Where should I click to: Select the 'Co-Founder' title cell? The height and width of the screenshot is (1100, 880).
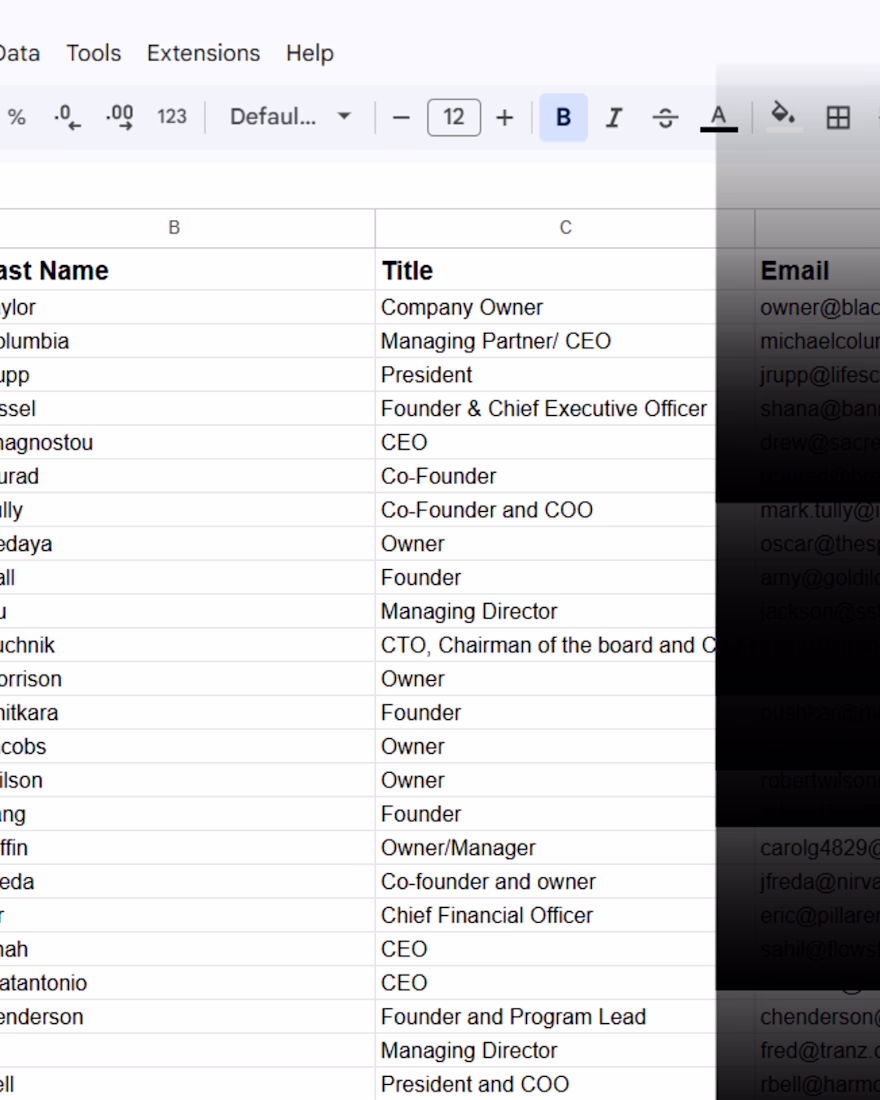(x=565, y=476)
